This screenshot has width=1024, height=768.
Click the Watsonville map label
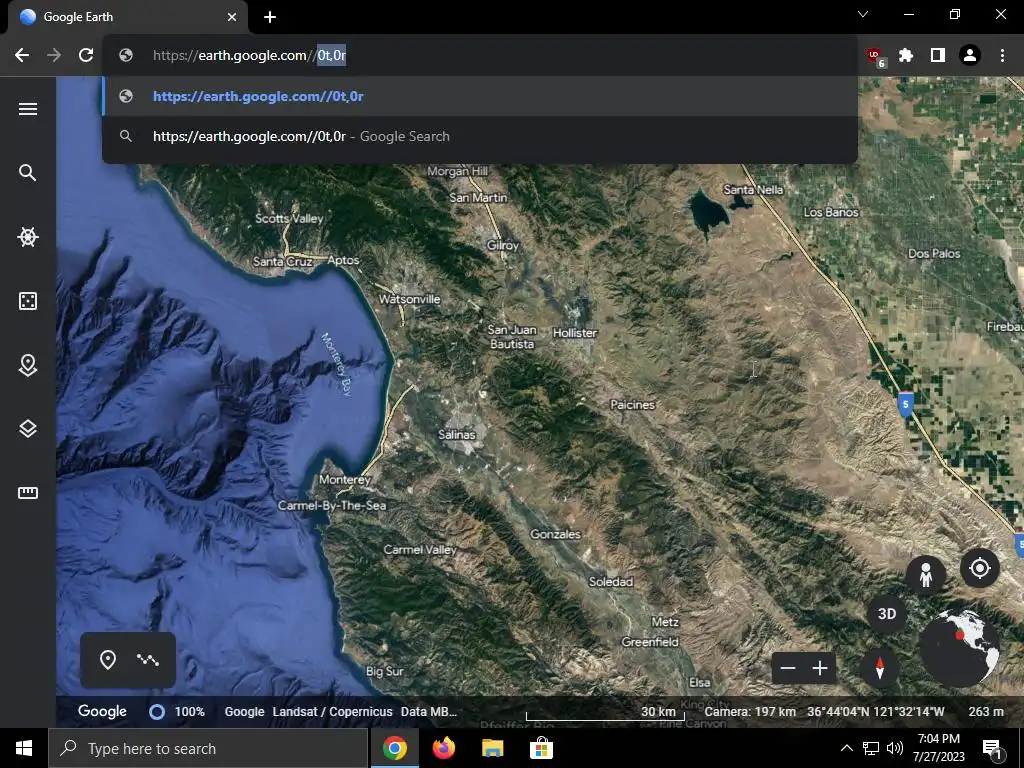pos(409,299)
